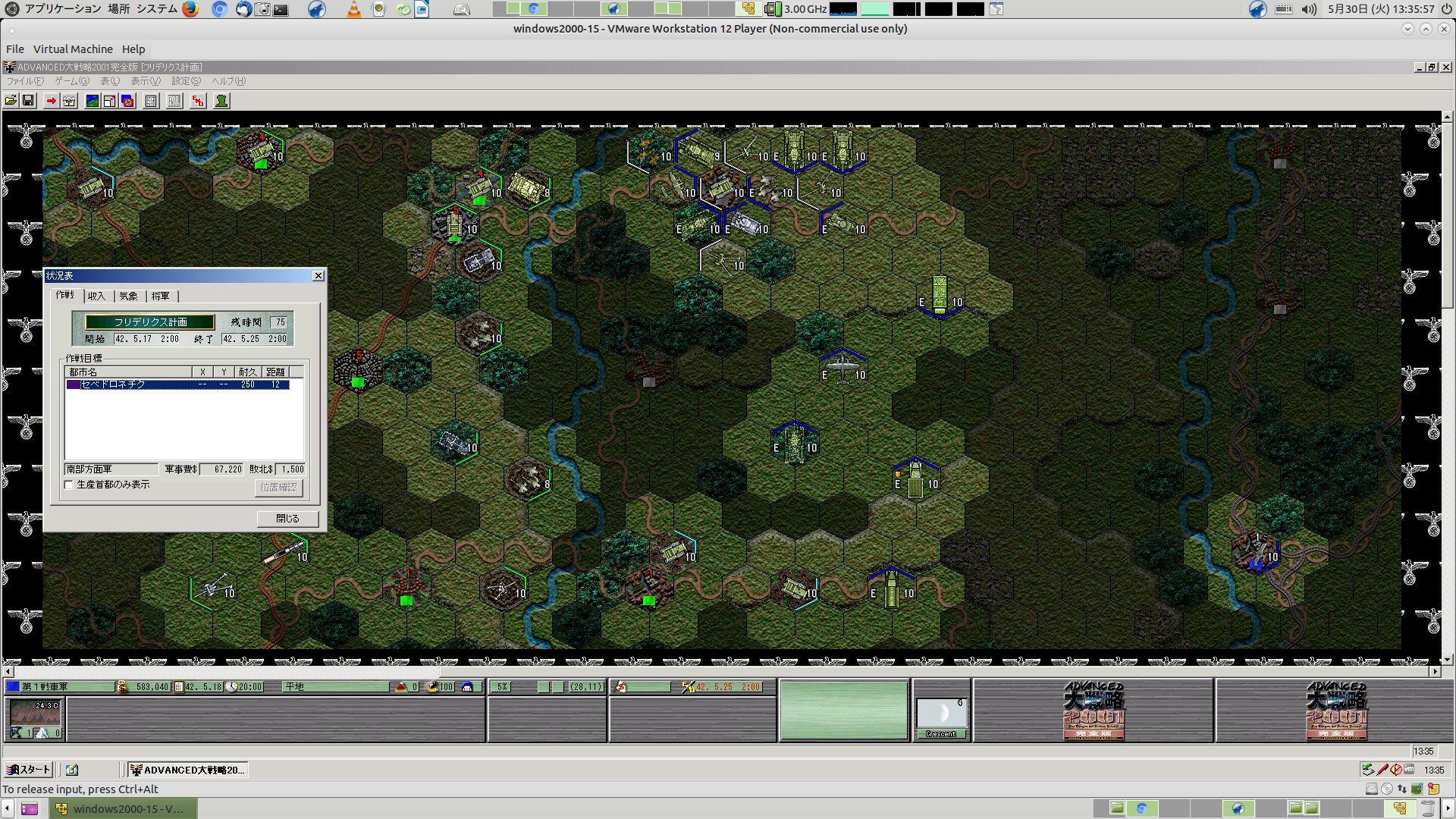Click the 南部方面軍 field
The width and height of the screenshot is (1456, 819).
(111, 469)
